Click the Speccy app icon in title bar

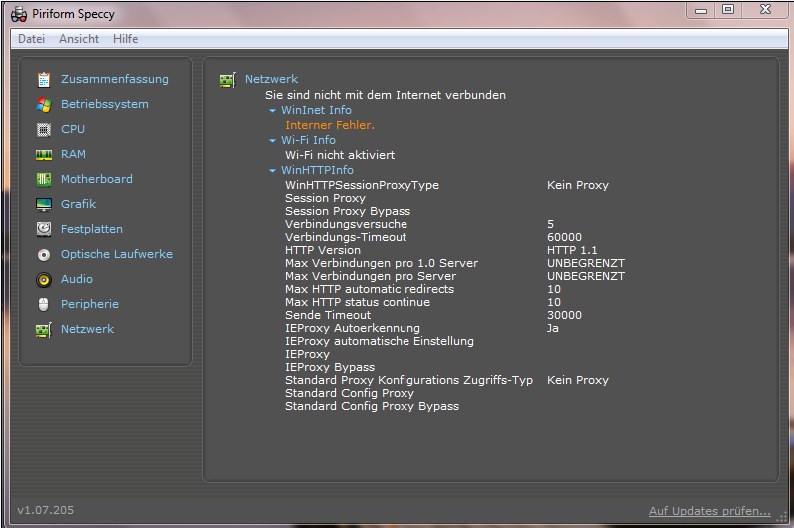pos(19,14)
